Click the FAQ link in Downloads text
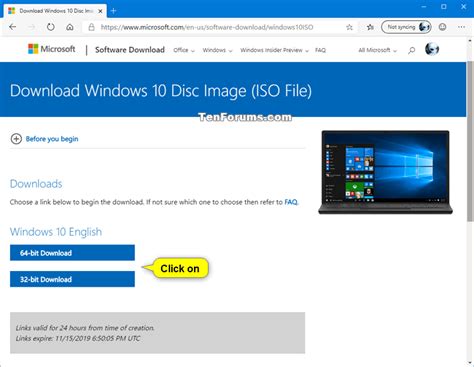The image size is (474, 367). point(291,202)
